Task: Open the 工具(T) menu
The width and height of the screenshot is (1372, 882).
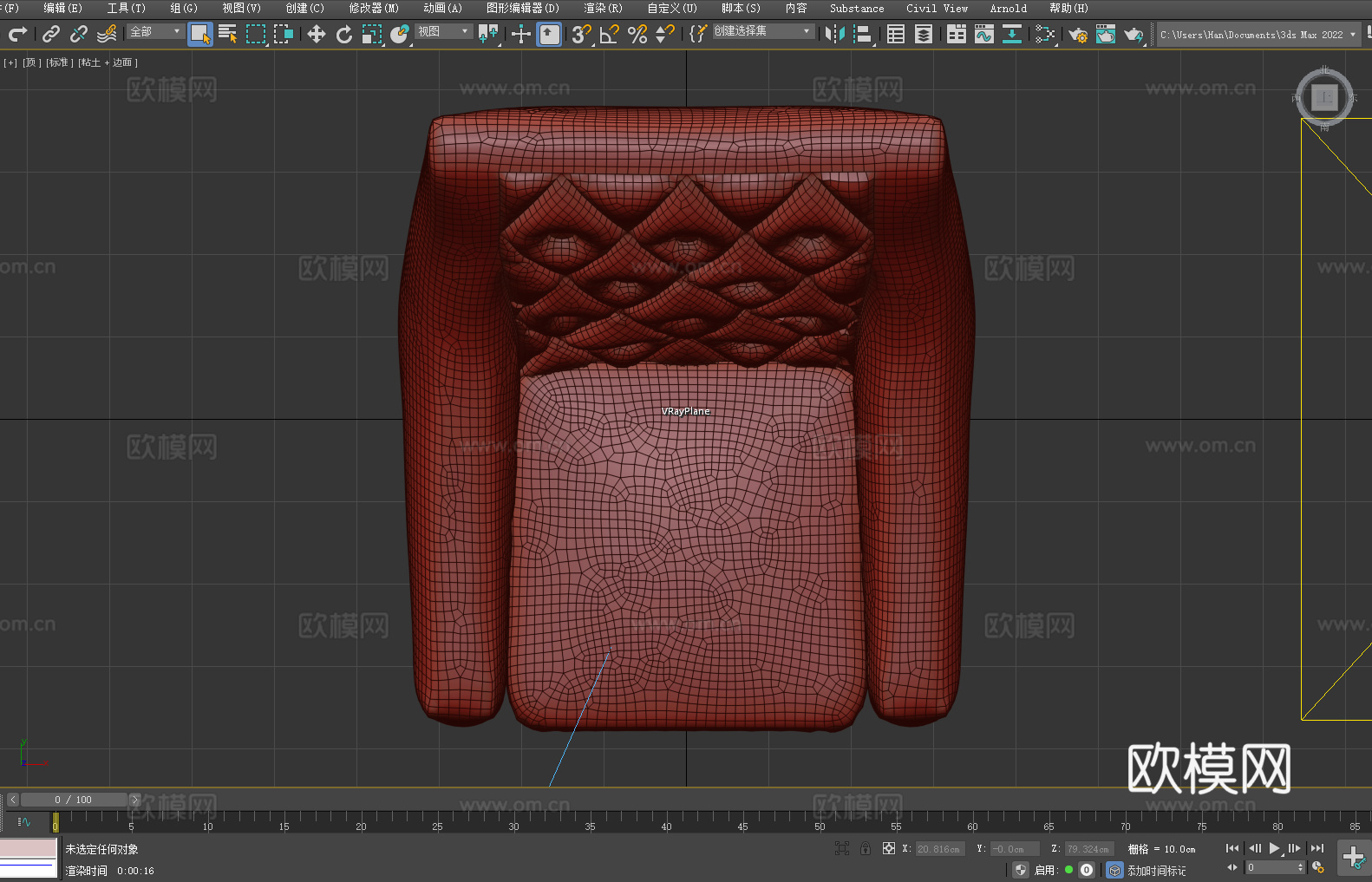Action: point(127,8)
